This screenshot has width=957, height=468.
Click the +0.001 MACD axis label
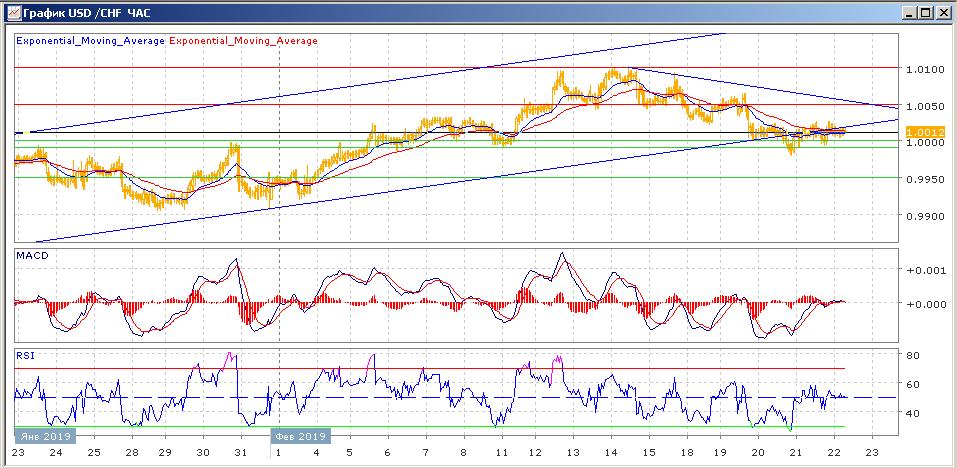(x=924, y=270)
